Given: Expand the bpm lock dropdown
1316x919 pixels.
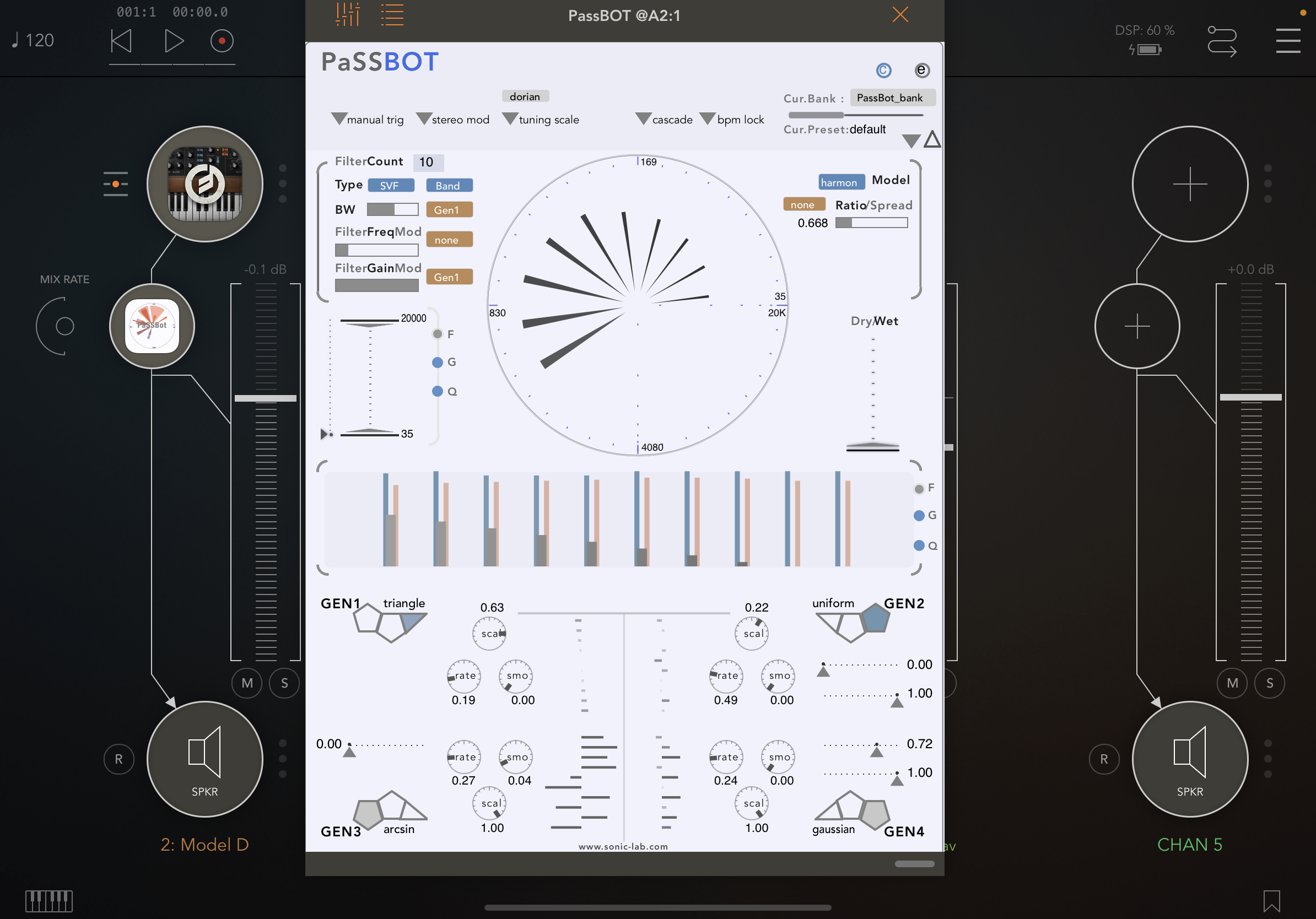Looking at the screenshot, I should point(732,119).
